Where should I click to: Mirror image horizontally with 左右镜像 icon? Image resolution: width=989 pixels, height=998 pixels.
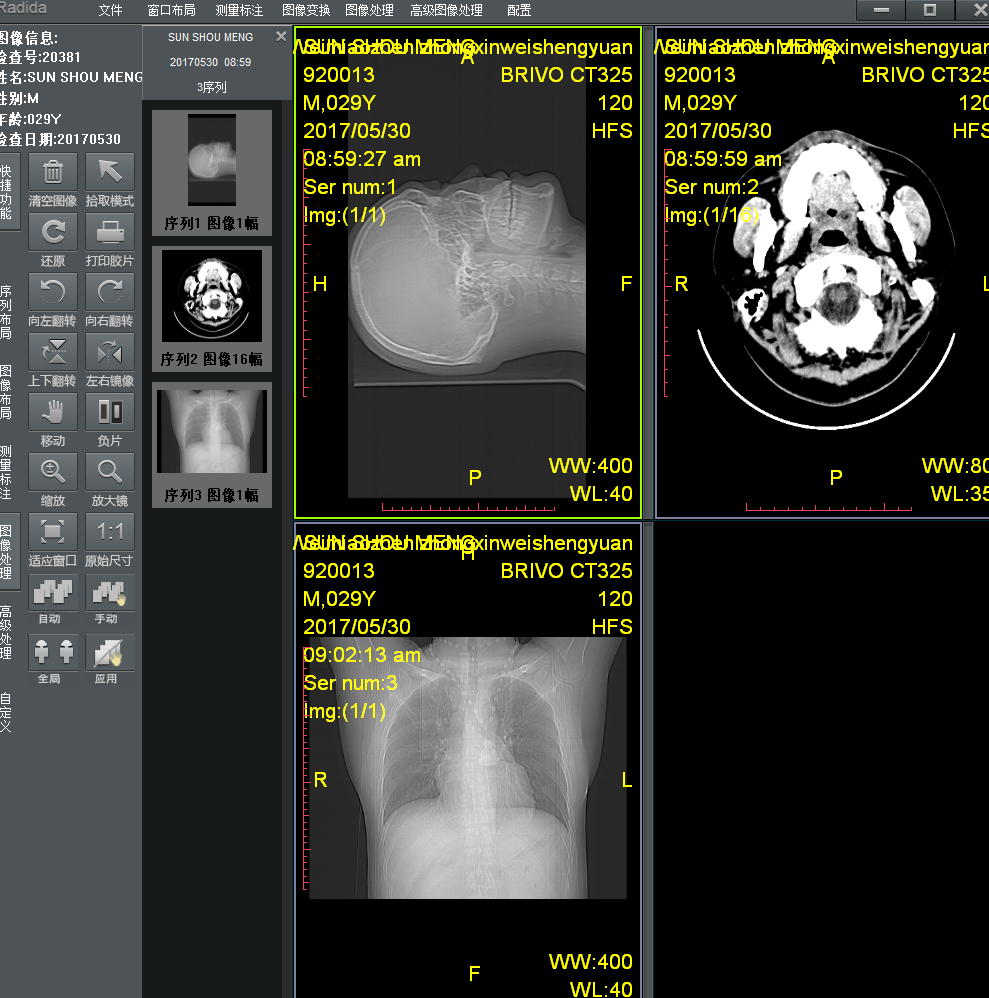(109, 352)
